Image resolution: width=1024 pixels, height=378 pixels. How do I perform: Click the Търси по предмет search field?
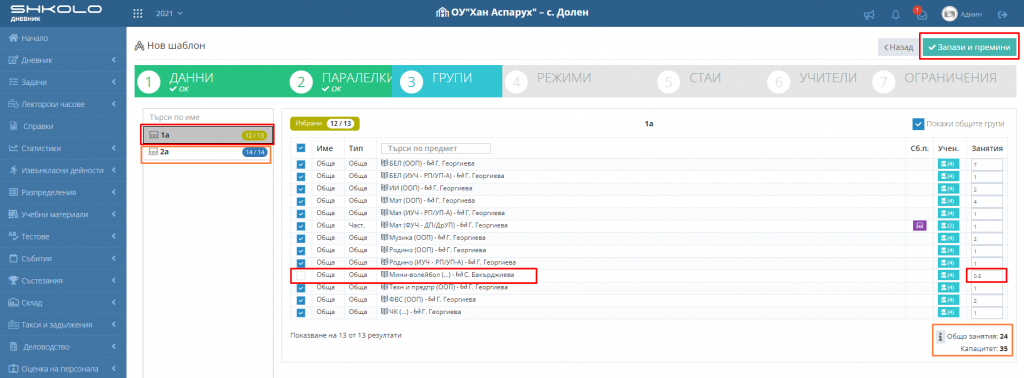[x=436, y=148]
